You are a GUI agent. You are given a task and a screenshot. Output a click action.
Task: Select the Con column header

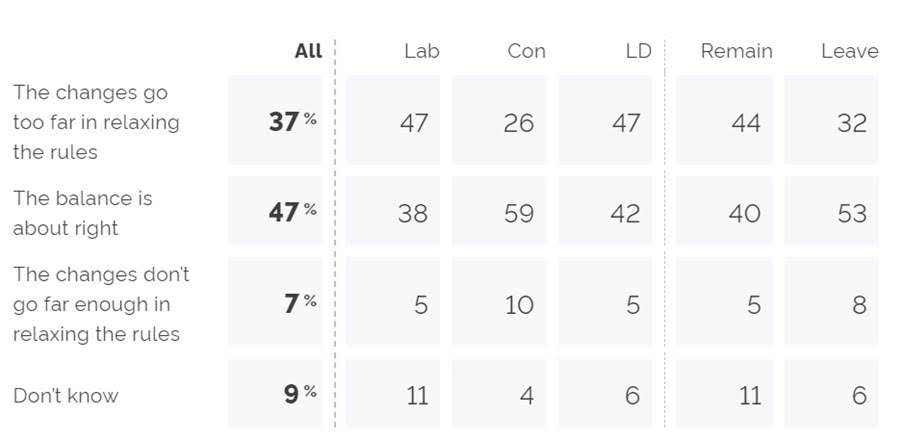point(526,51)
